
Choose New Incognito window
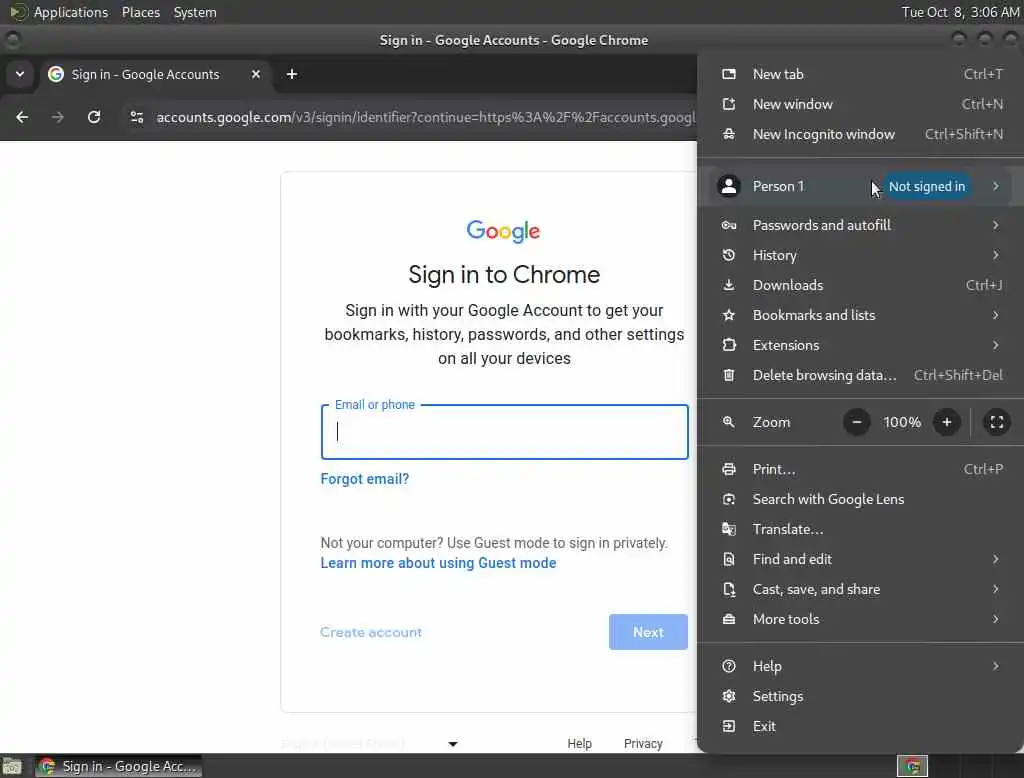click(861, 134)
